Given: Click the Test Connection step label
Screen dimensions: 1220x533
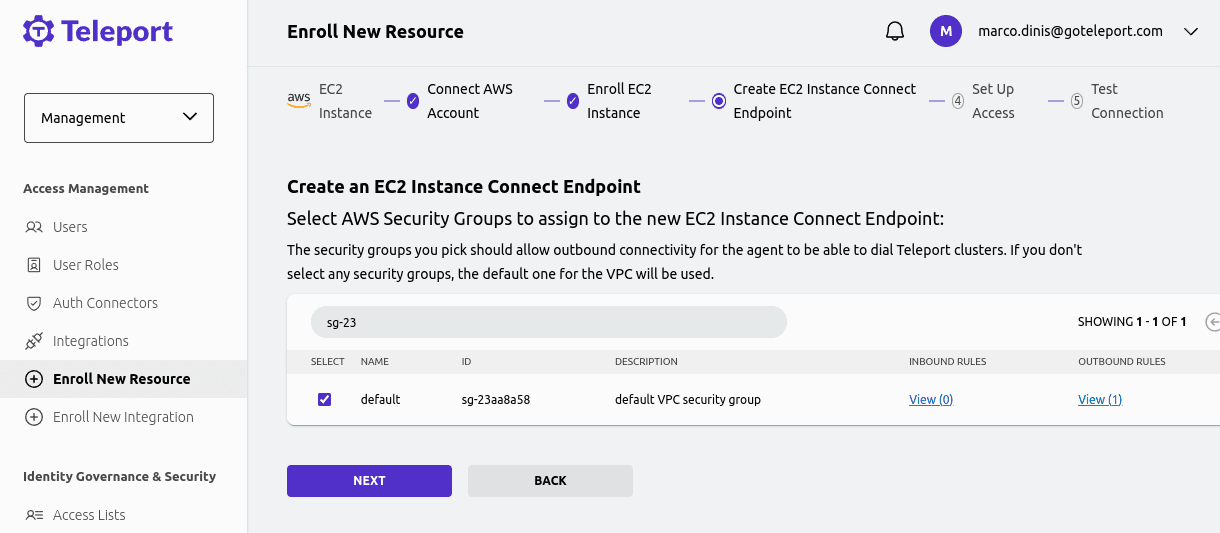Looking at the screenshot, I should point(1127,101).
